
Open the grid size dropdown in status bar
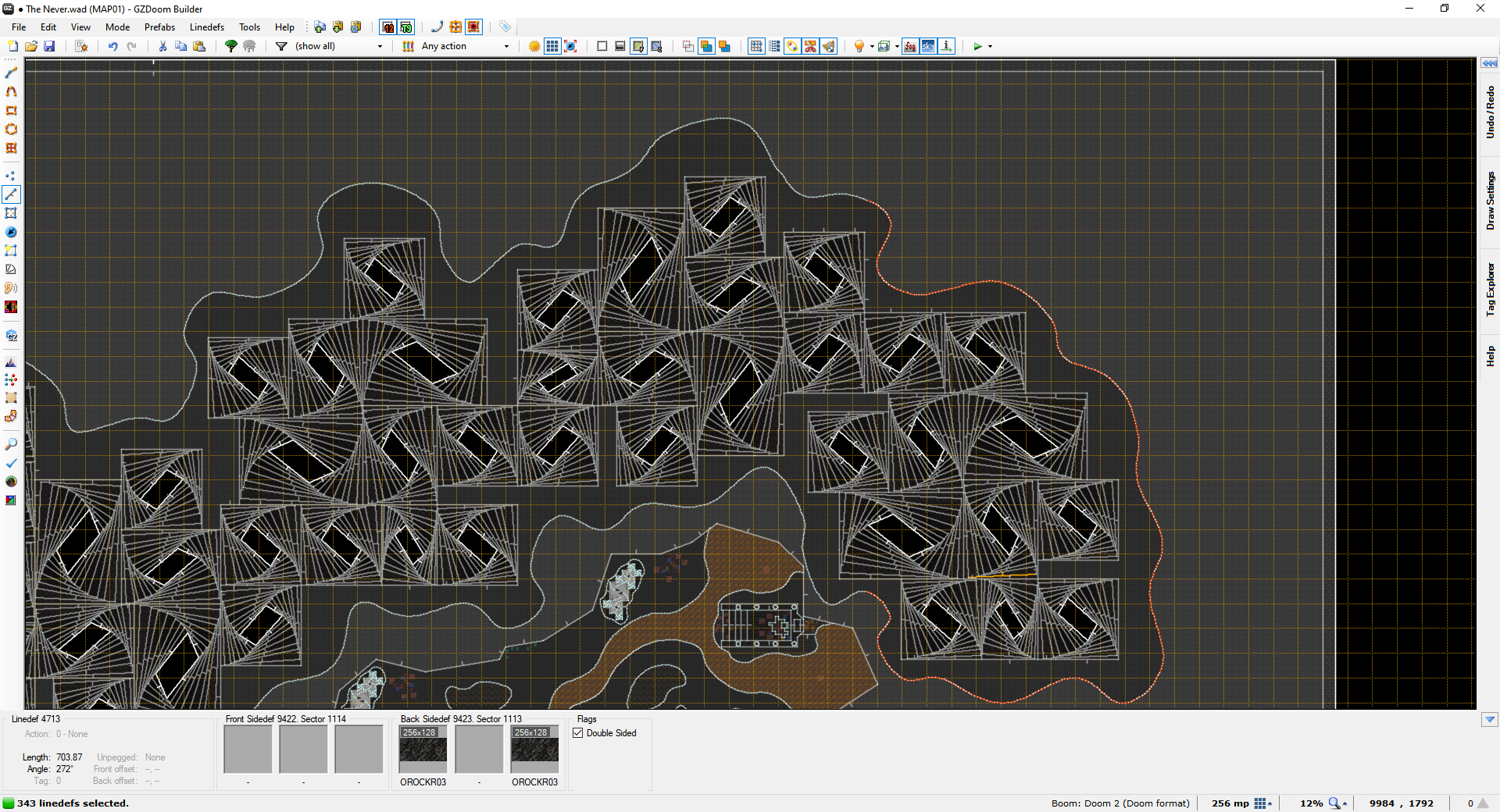tap(1262, 803)
